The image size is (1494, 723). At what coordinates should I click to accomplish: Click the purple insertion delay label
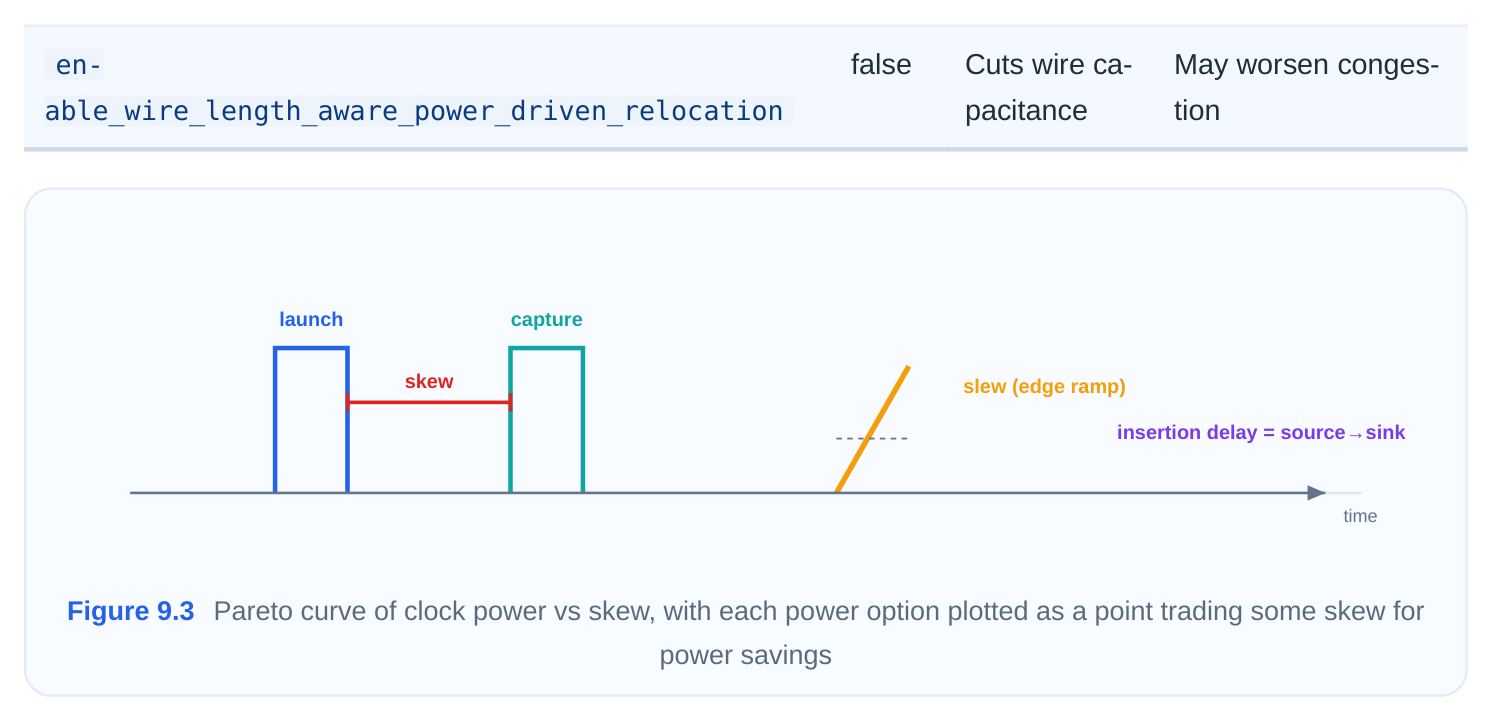pos(1261,433)
